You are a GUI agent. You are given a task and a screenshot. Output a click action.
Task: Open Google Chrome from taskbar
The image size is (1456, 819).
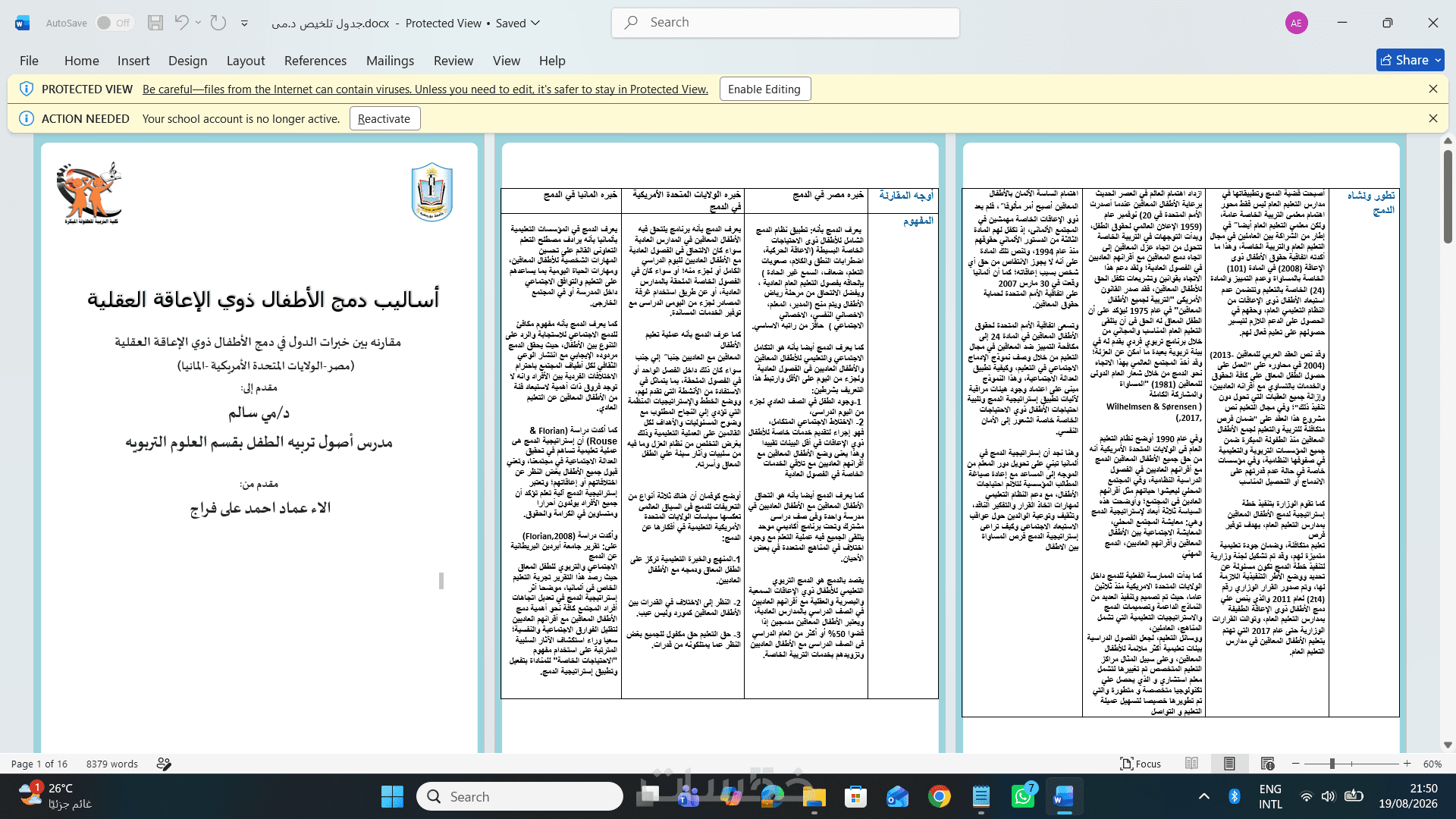[939, 797]
